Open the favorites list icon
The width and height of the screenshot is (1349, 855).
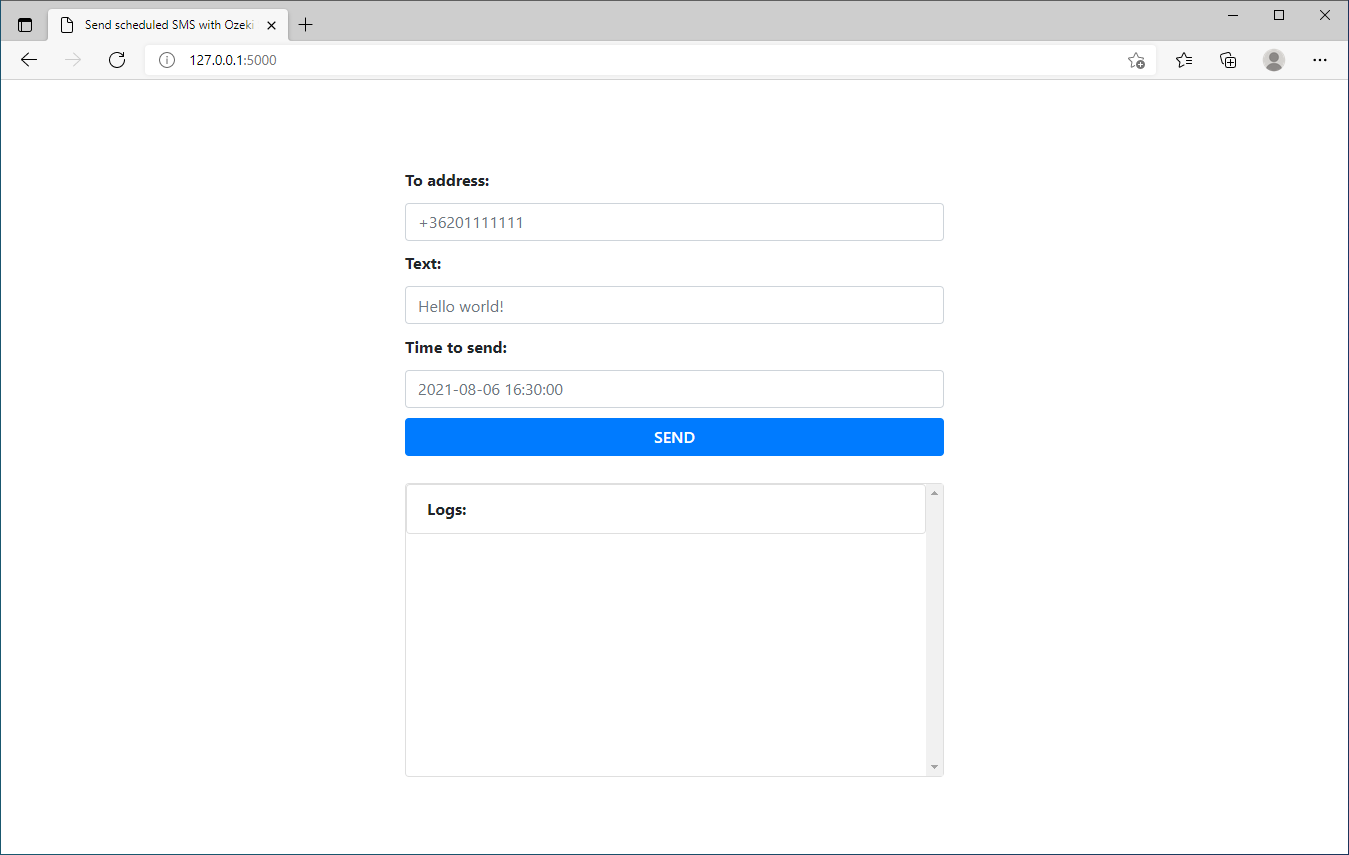point(1184,60)
